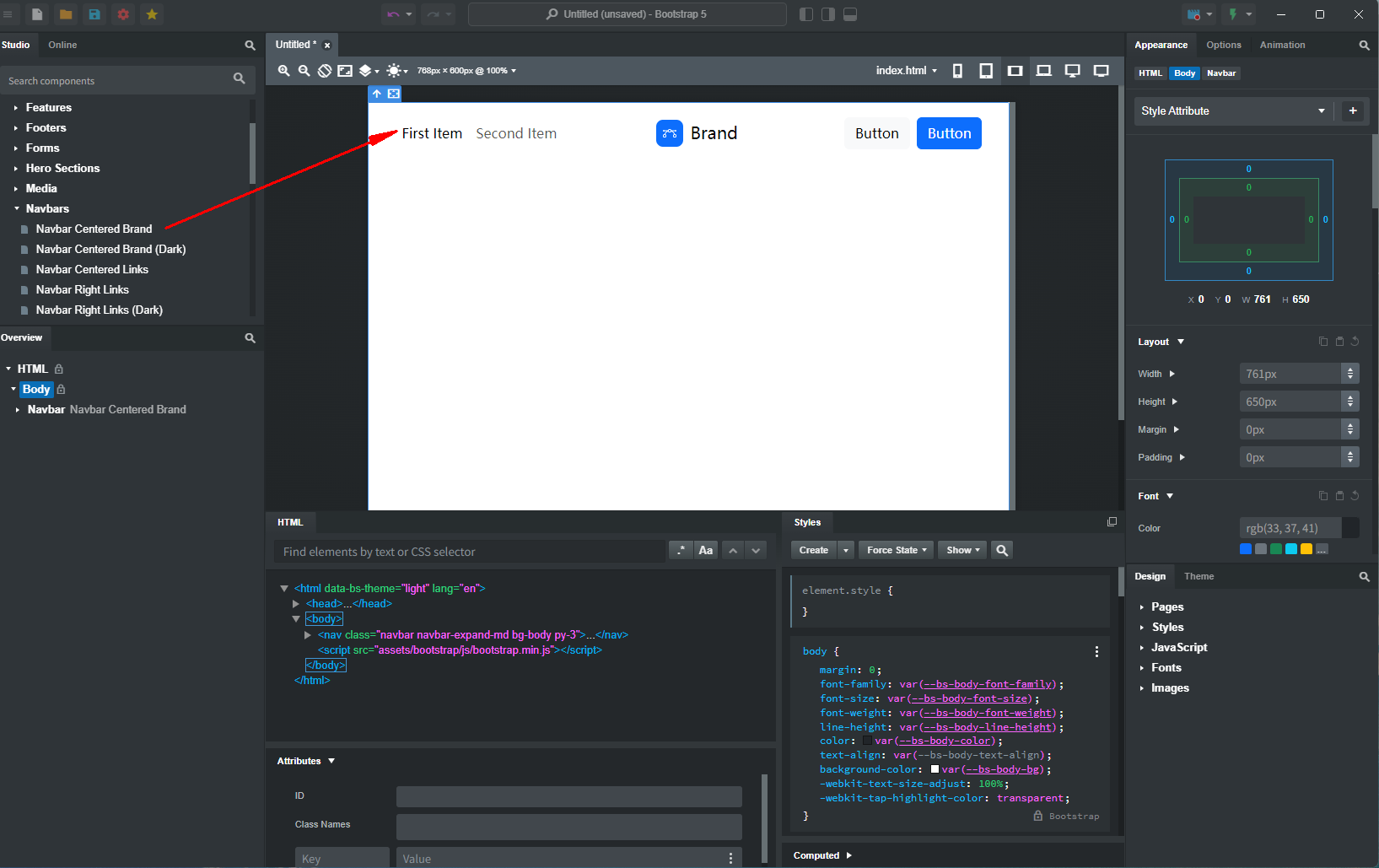Image resolution: width=1379 pixels, height=868 pixels.
Task: Select the widest screen breakpoint icon
Action: [x=1101, y=71]
